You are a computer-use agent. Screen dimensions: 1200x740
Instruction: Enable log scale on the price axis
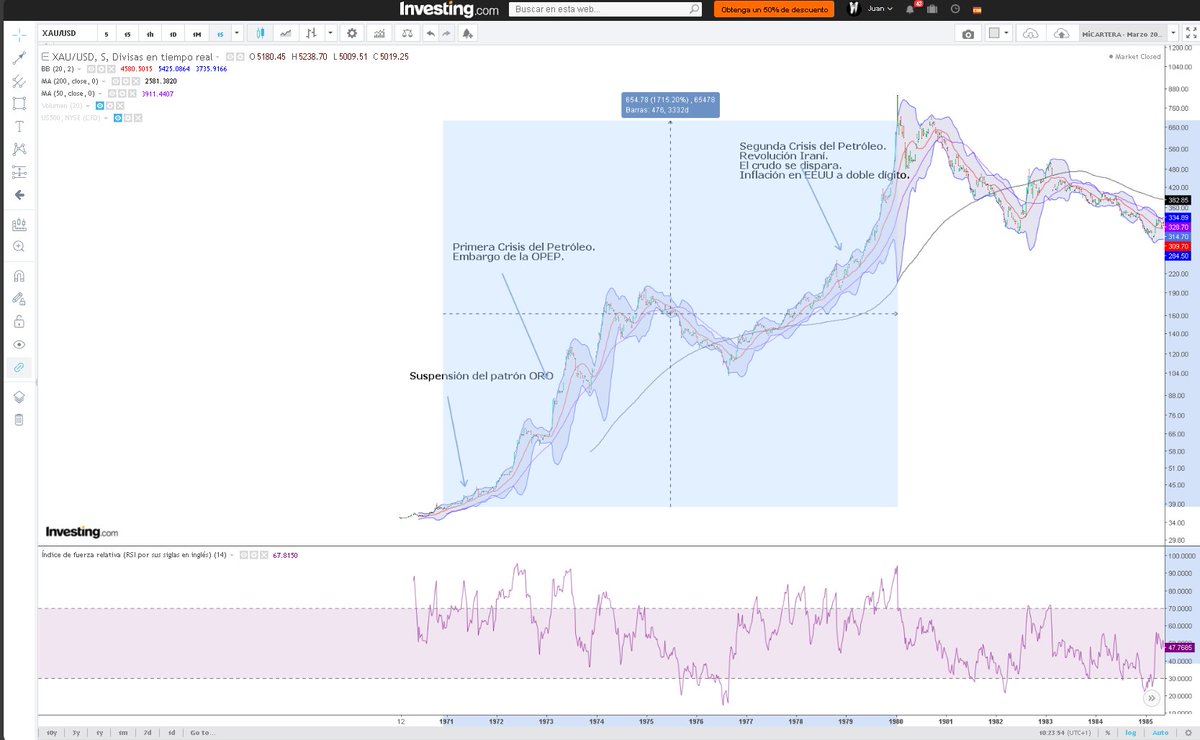[1131, 733]
